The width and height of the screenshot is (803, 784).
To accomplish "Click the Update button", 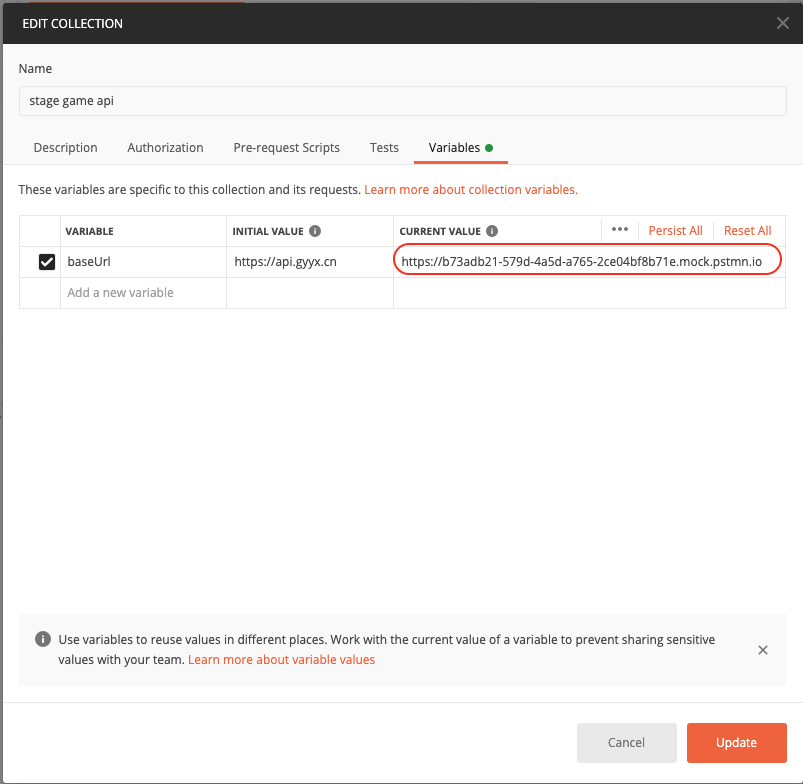I will click(x=736, y=743).
